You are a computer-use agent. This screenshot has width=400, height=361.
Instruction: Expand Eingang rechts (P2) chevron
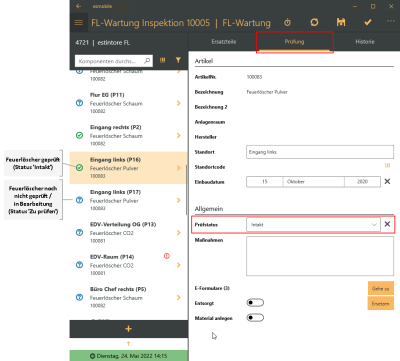click(x=179, y=136)
